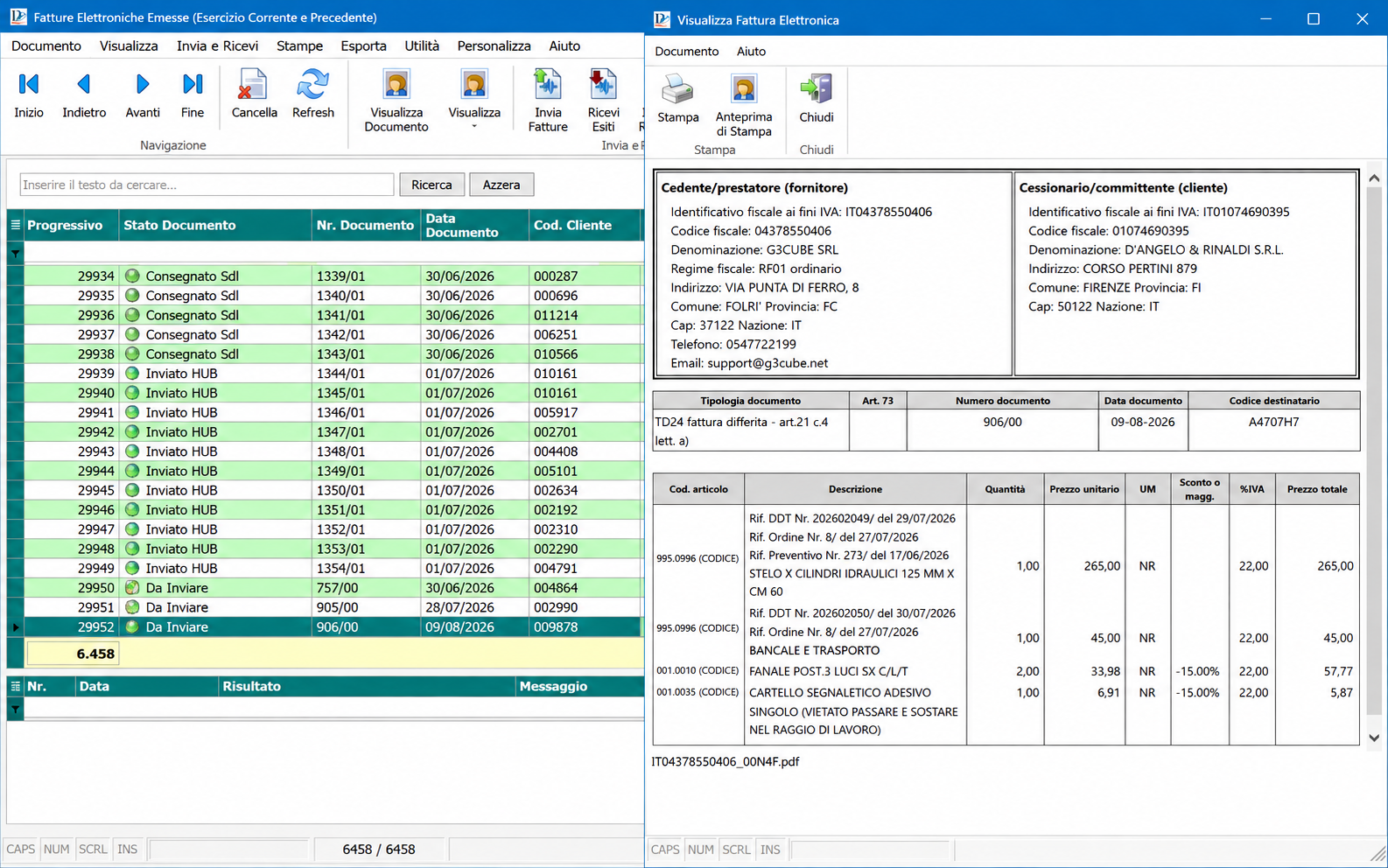
Task: Sort by Progressivo column header
Action: (x=71, y=225)
